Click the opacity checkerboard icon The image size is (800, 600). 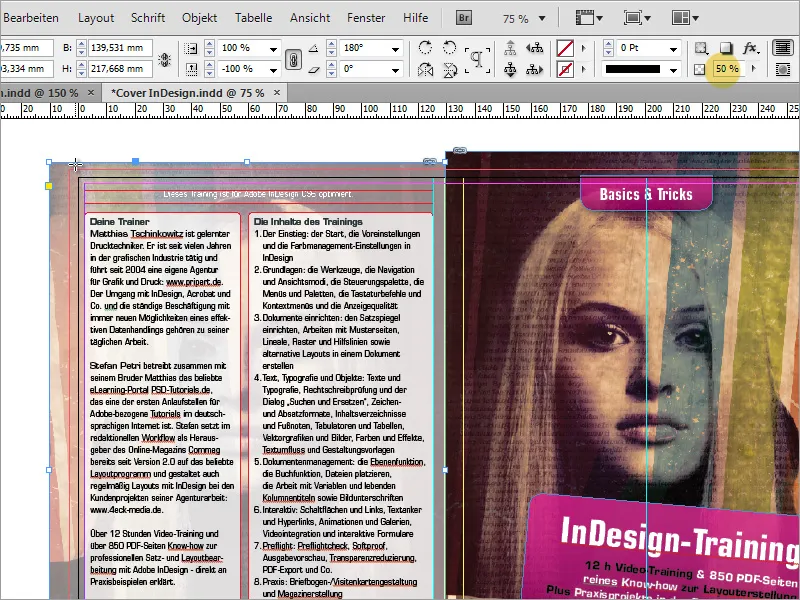(699, 69)
